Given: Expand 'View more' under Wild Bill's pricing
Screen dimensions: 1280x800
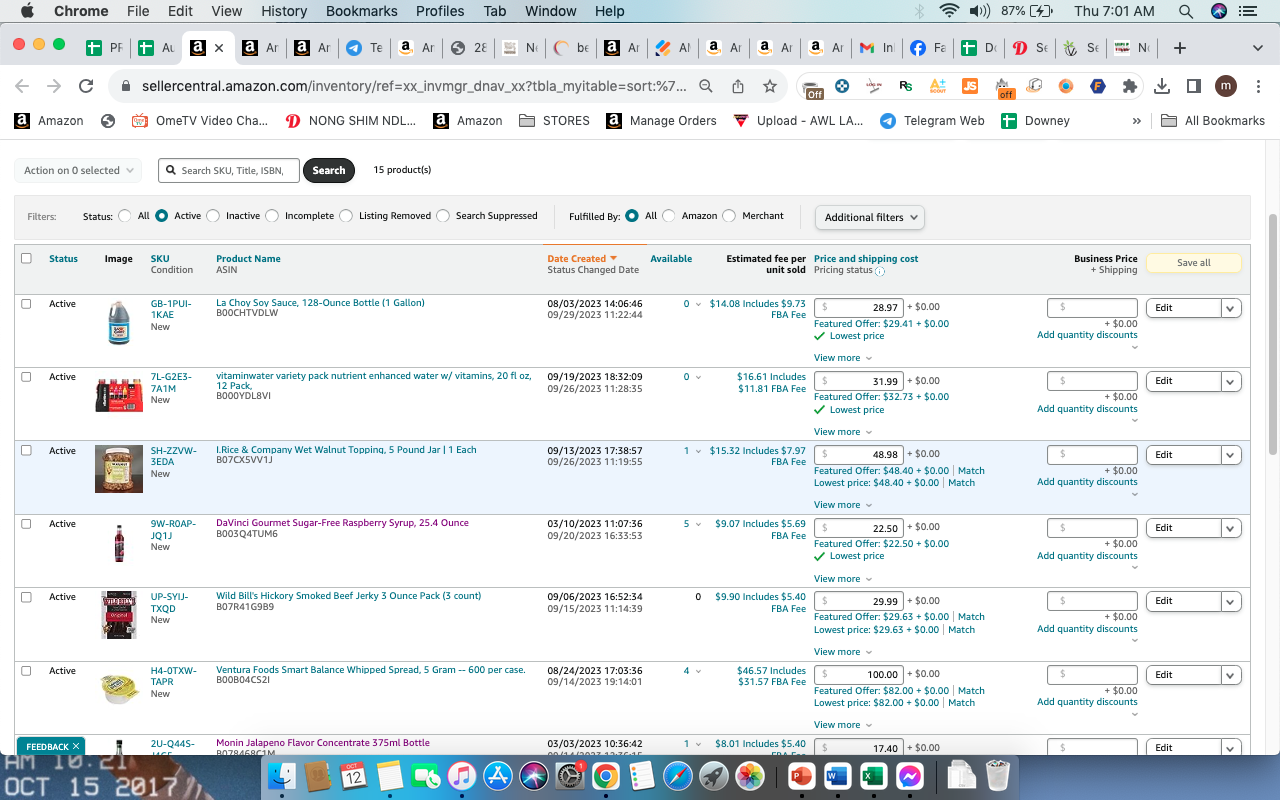Looking at the screenshot, I should click(x=842, y=652).
